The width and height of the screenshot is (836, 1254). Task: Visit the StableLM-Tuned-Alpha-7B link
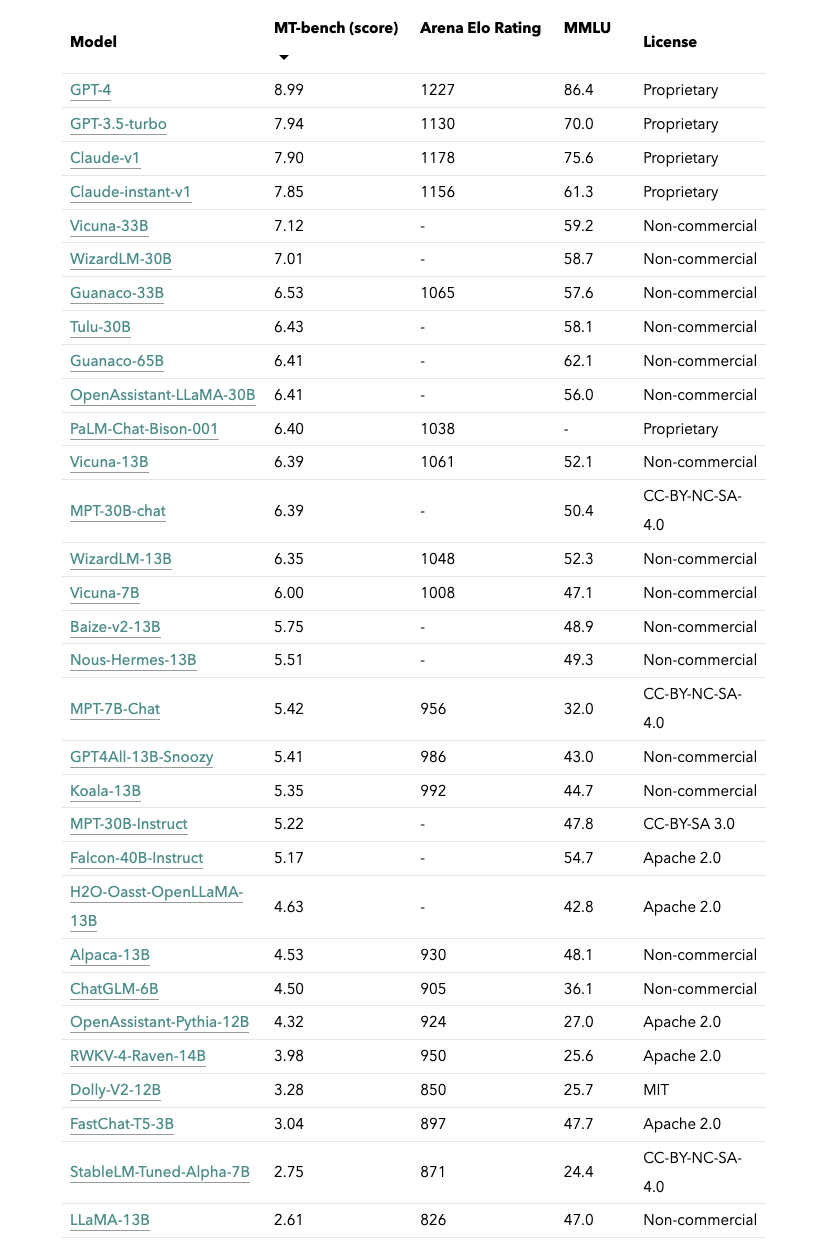pyautogui.click(x=160, y=1172)
